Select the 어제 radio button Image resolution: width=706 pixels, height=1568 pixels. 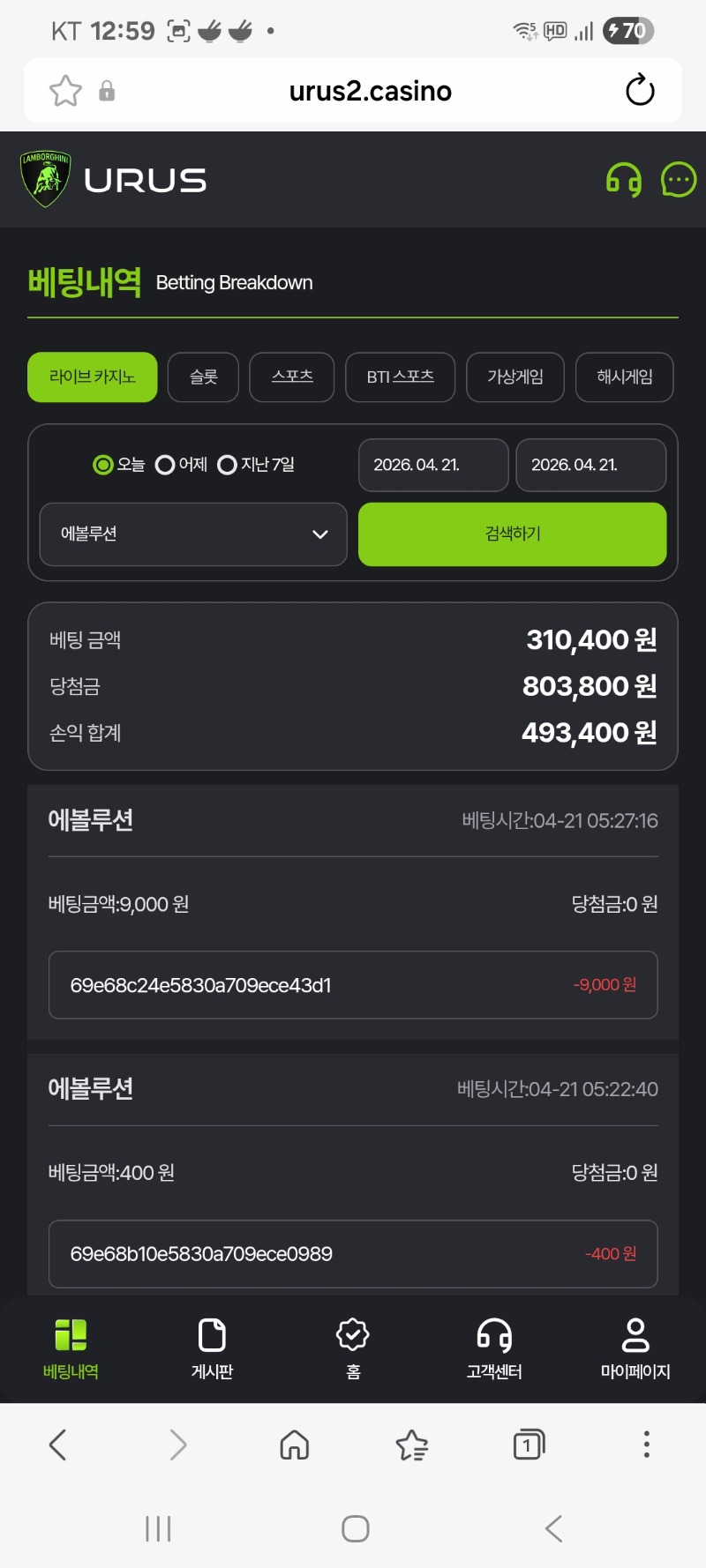pos(165,465)
